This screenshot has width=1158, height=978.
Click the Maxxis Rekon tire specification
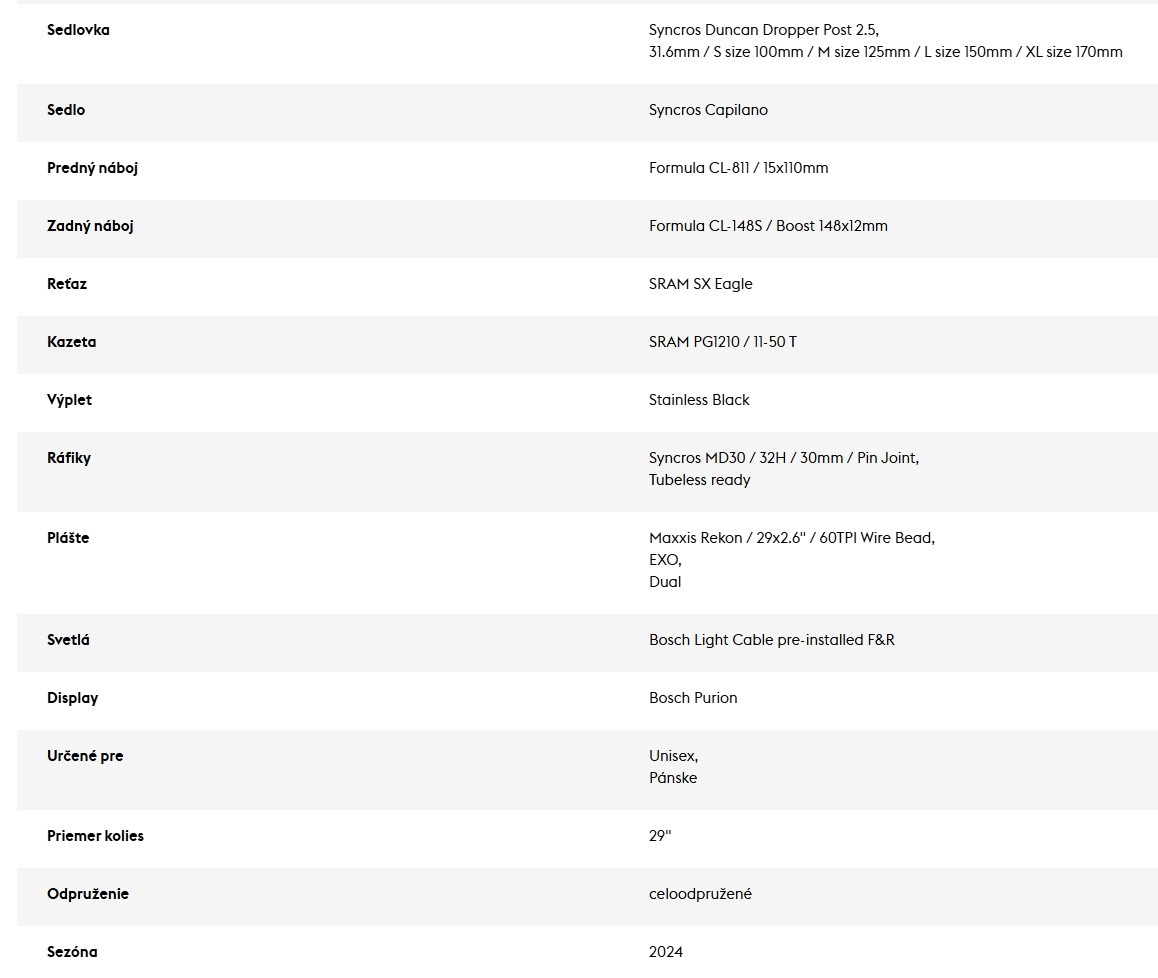click(791, 538)
